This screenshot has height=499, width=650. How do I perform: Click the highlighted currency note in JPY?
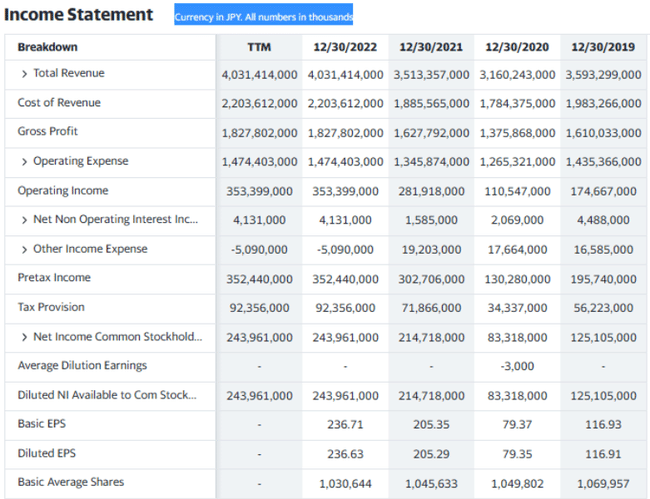click(263, 17)
